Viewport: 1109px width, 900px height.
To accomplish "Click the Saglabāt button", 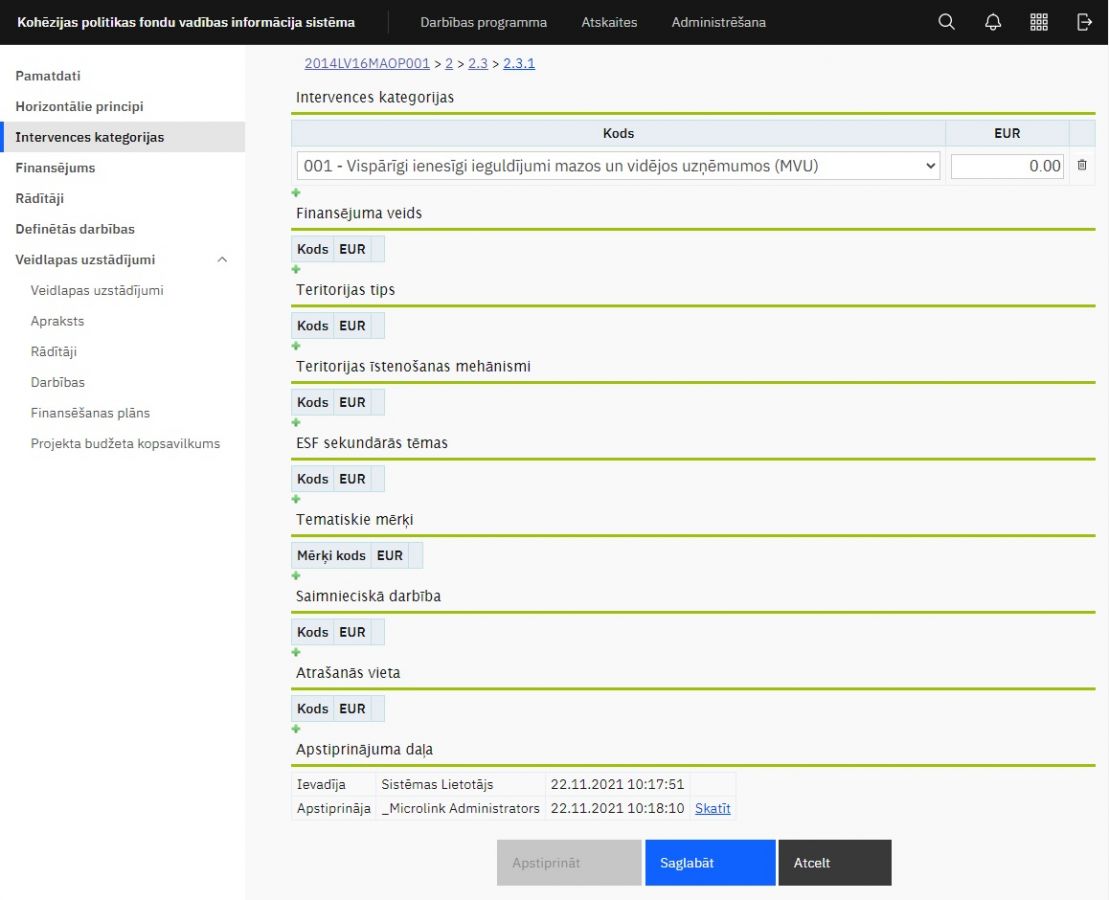I will [x=709, y=863].
